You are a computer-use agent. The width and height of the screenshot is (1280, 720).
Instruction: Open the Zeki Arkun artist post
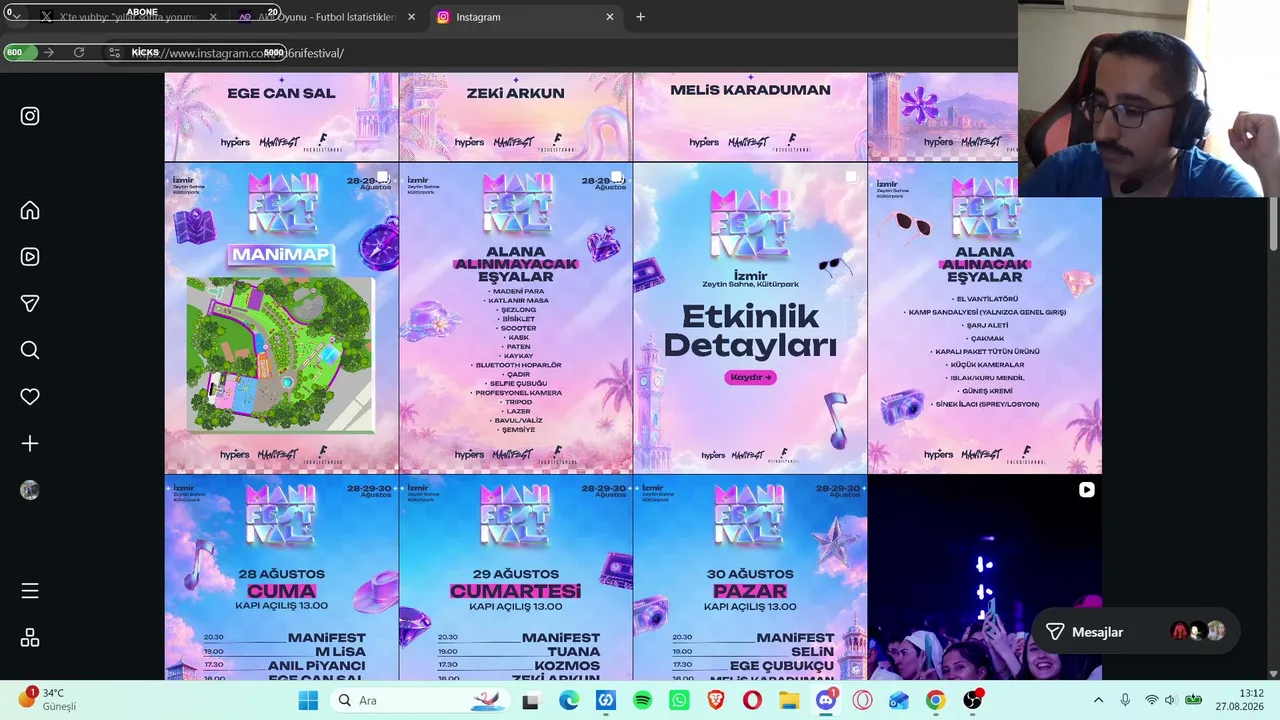(516, 116)
